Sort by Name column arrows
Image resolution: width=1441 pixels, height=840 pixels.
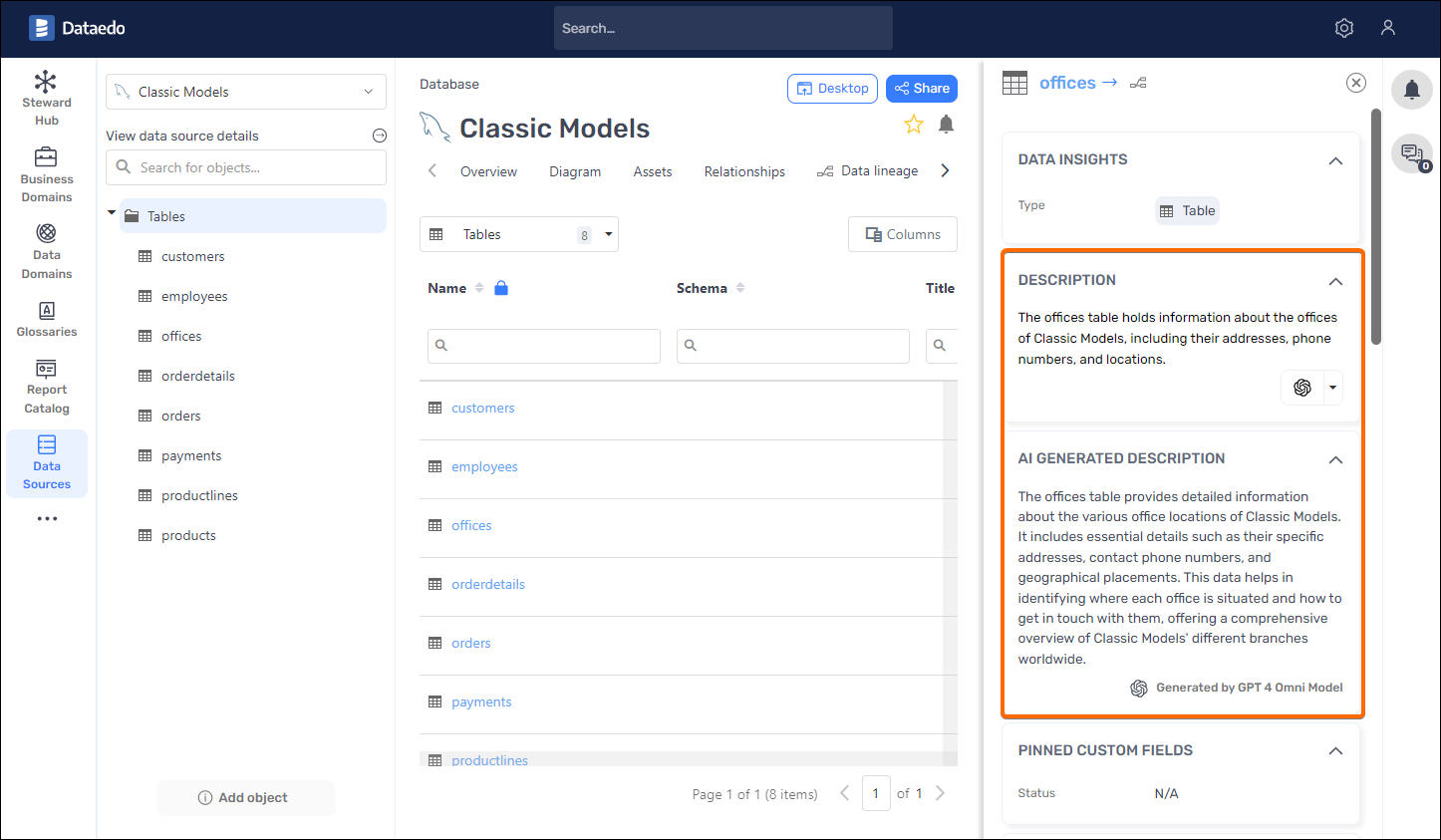pos(479,288)
